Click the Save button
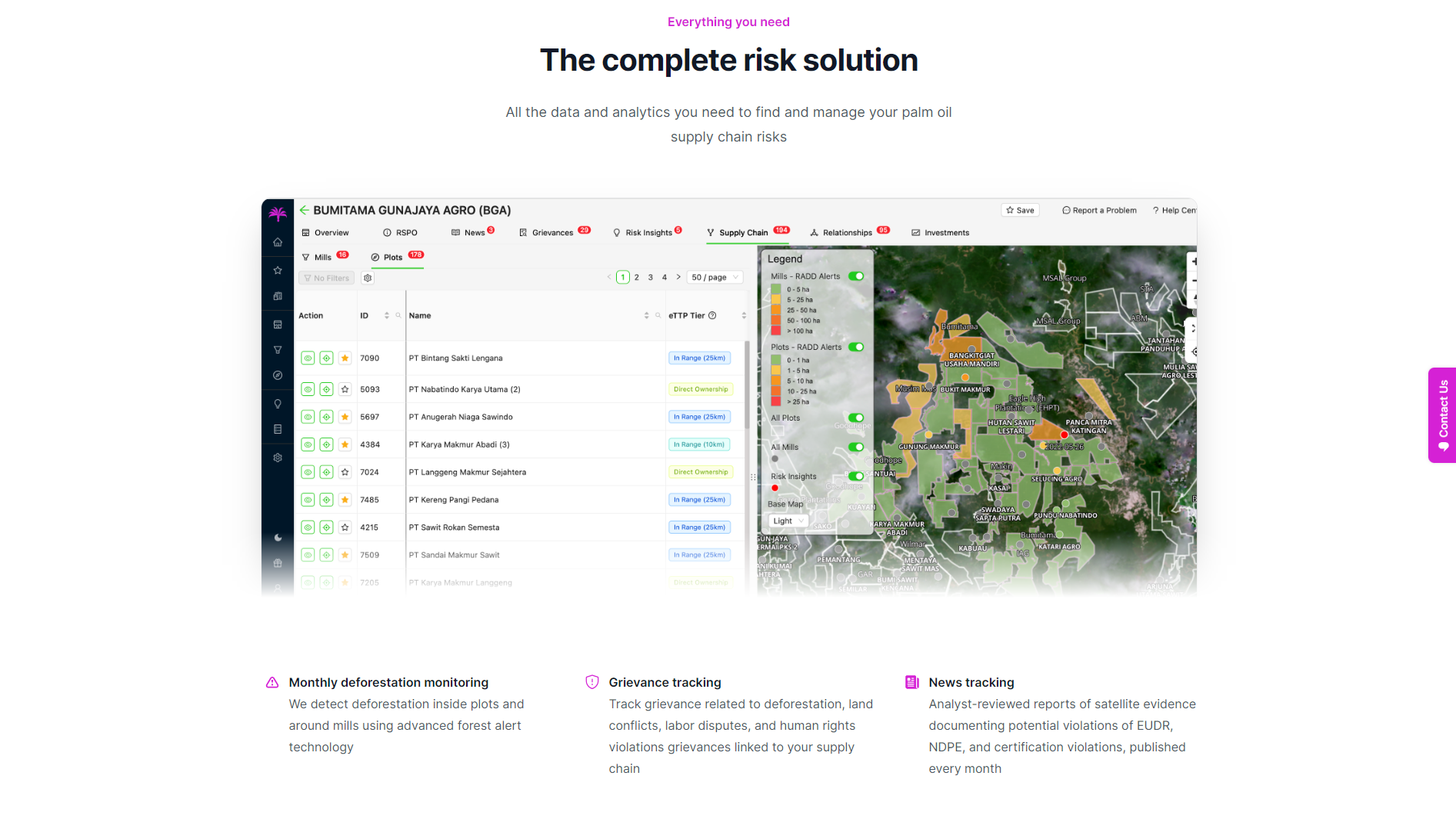The image size is (1456, 829). (1020, 210)
